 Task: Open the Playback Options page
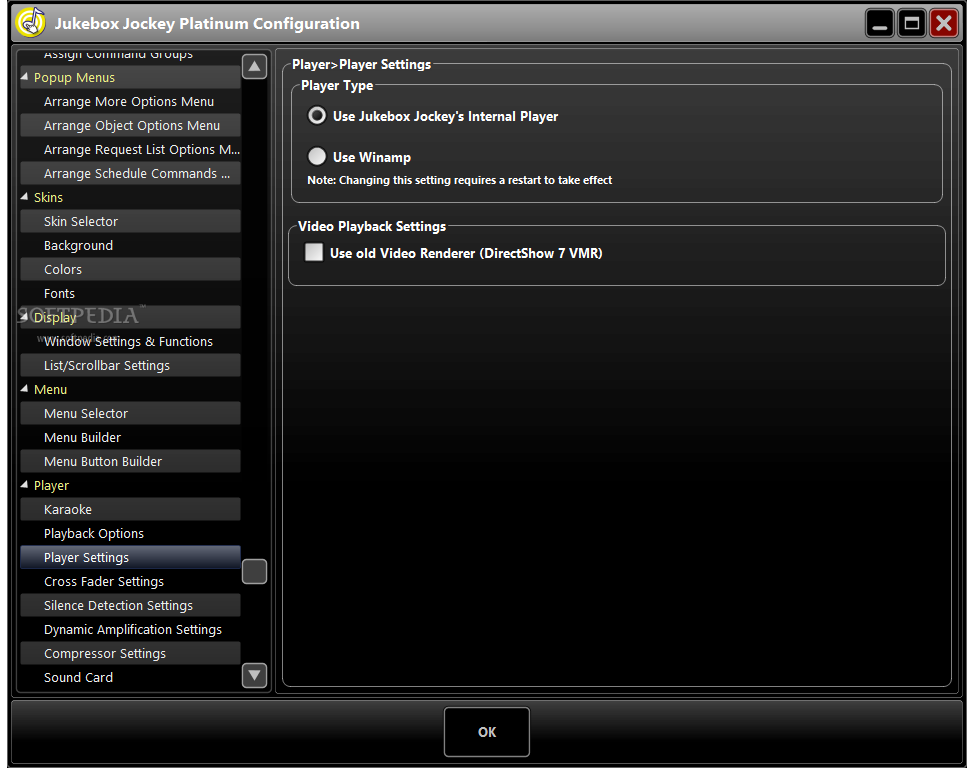tap(130, 534)
